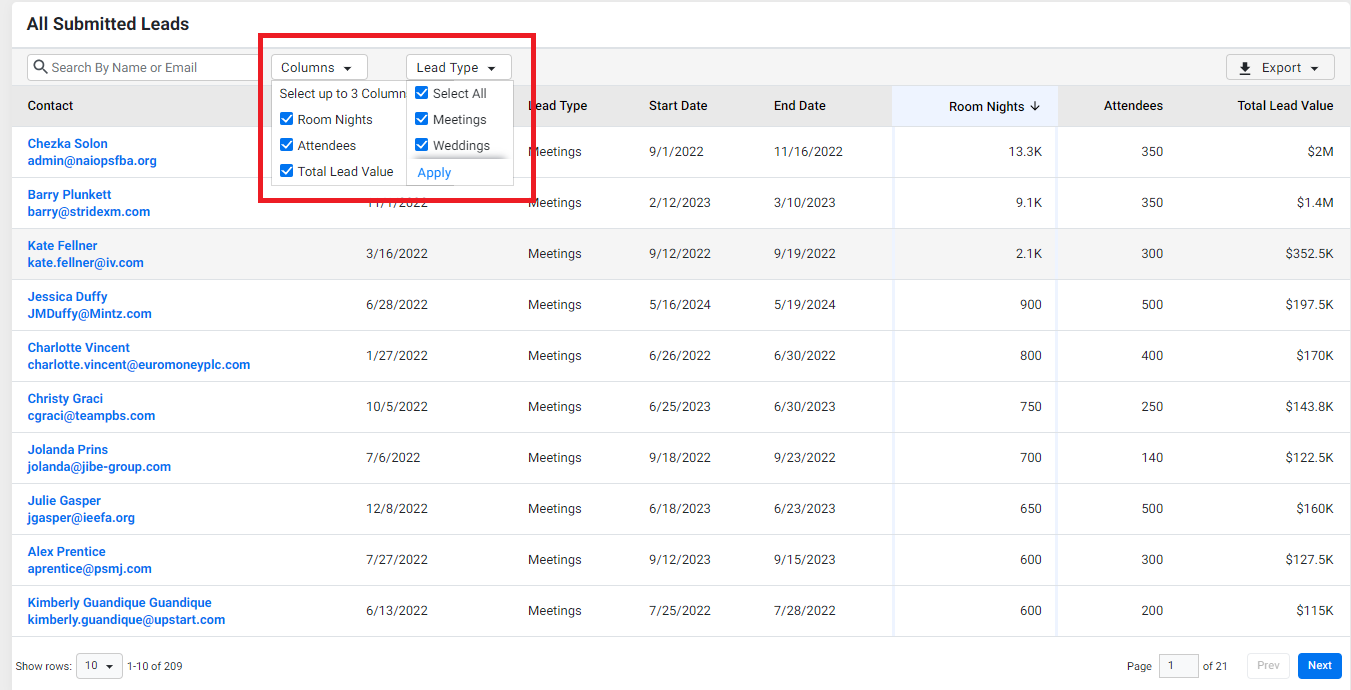Viewport: 1351px width, 690px height.
Task: Uncheck the Total Lead Value checkbox
Action: [287, 171]
